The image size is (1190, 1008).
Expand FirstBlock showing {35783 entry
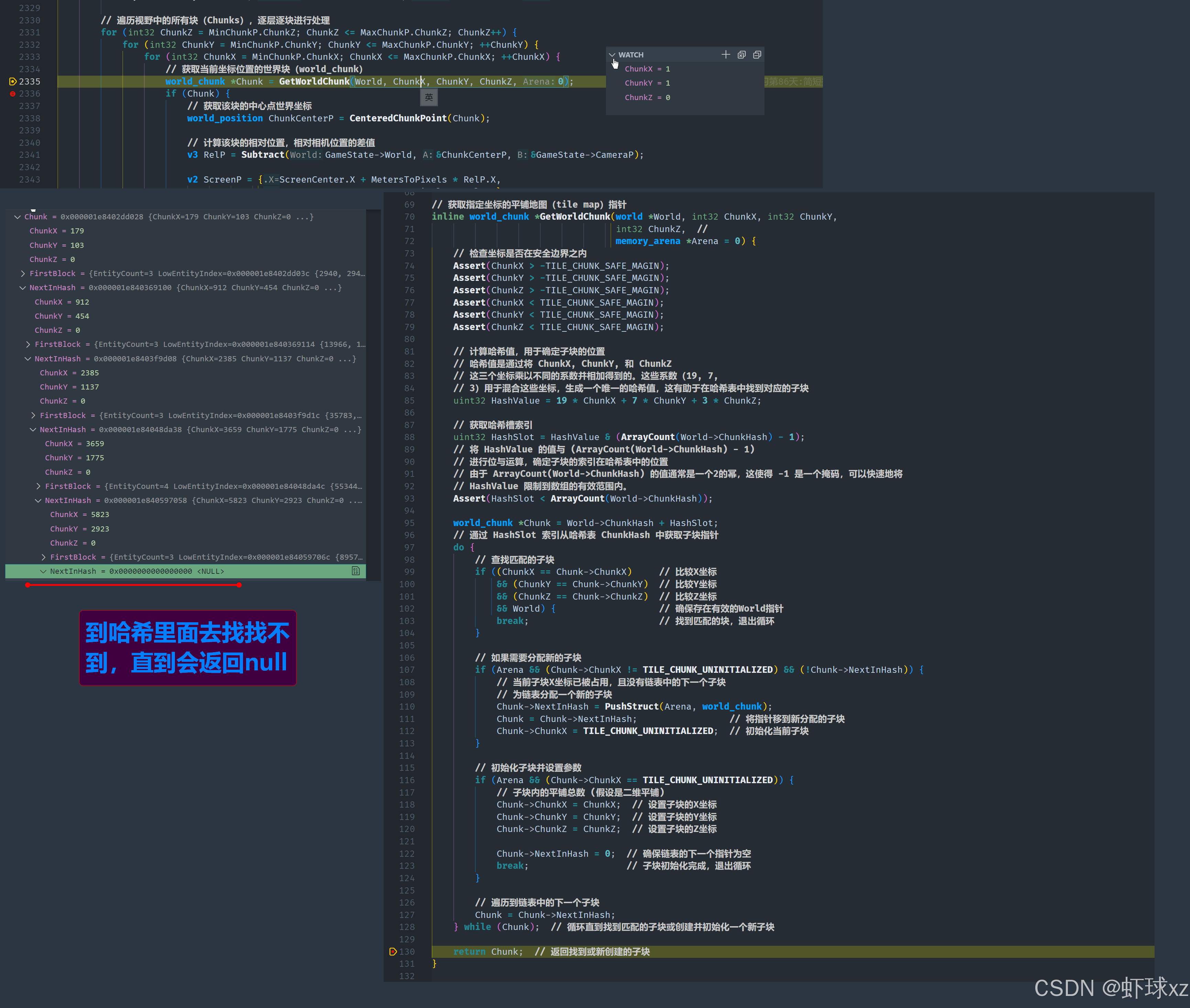click(33, 415)
